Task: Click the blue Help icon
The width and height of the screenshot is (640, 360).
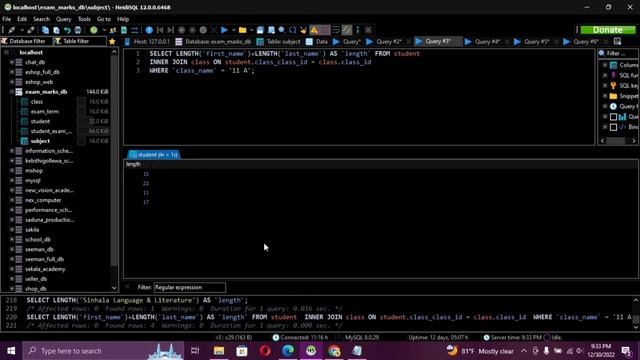Action: click(149, 30)
